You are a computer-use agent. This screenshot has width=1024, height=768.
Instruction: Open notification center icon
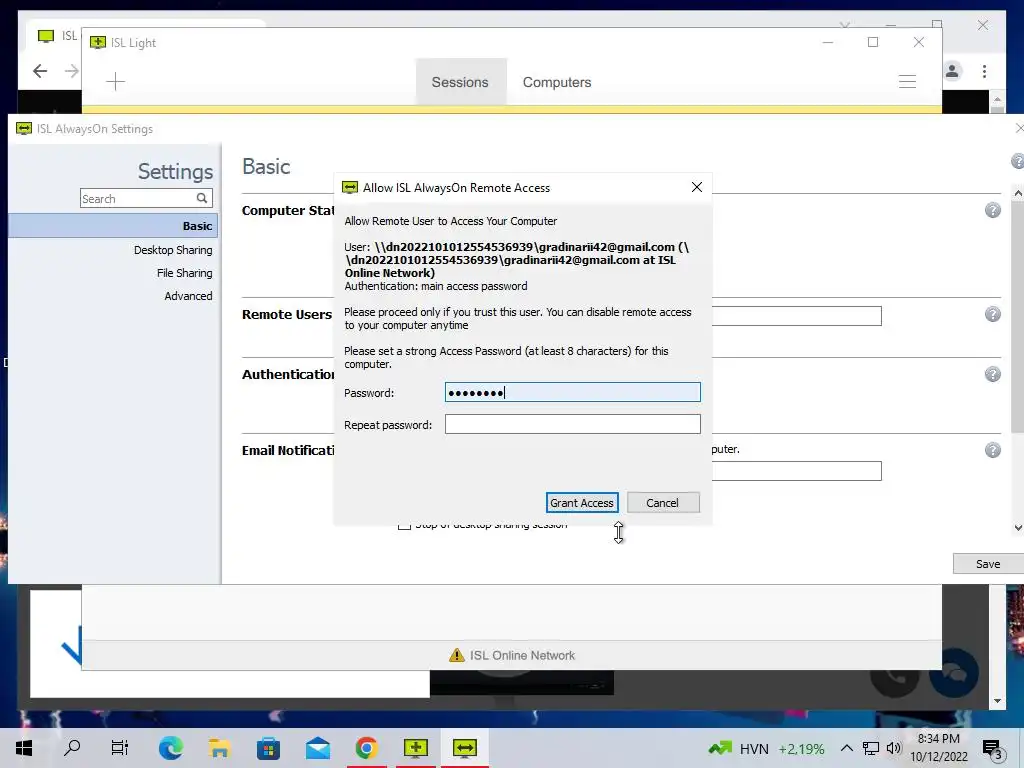tap(991, 749)
